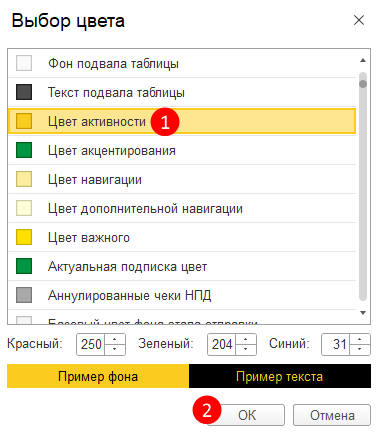Click the Аннулированные чеки НПД label

pyautogui.click(x=130, y=295)
